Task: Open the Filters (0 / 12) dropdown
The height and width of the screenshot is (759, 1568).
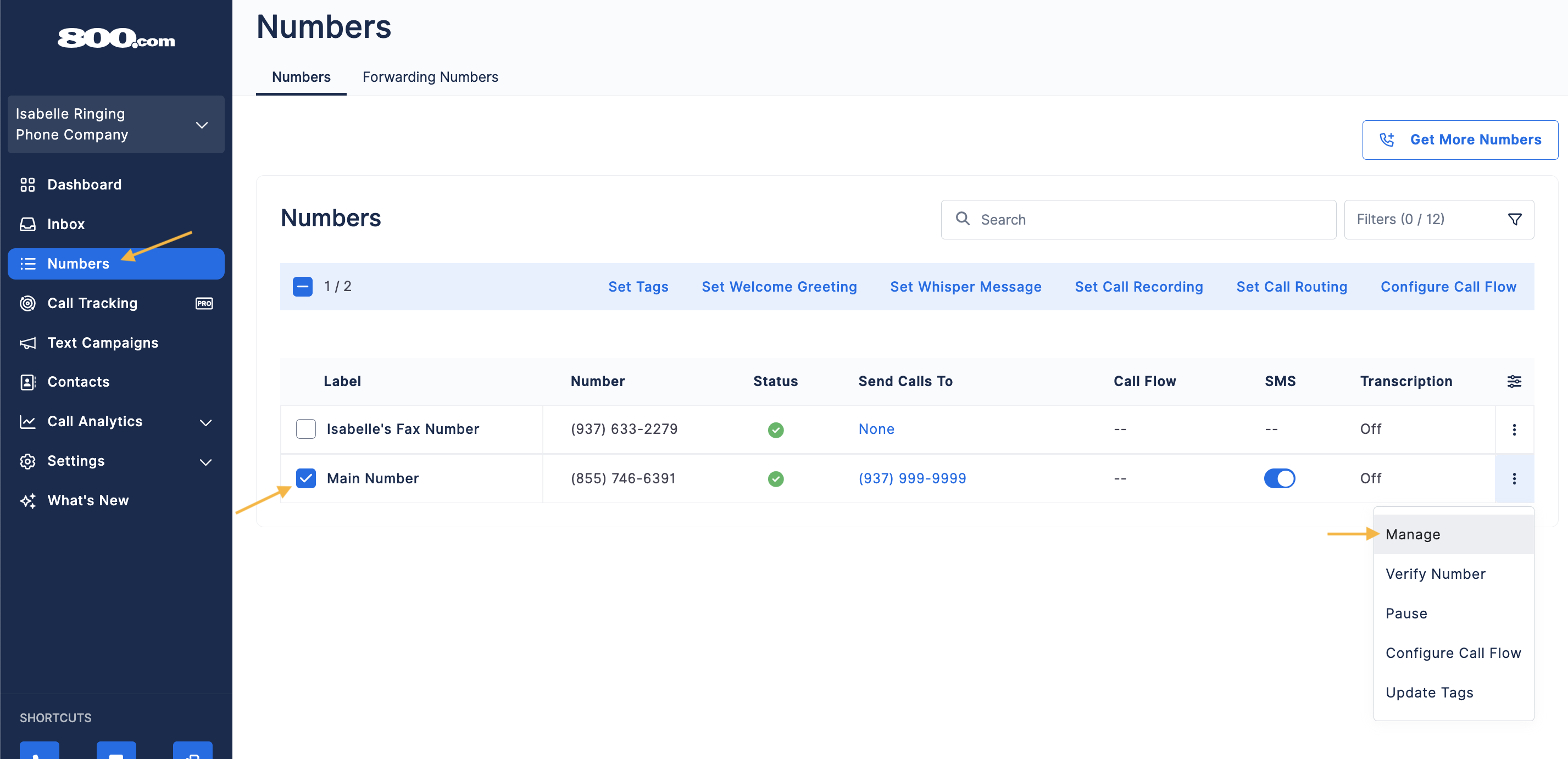Action: (1439, 219)
